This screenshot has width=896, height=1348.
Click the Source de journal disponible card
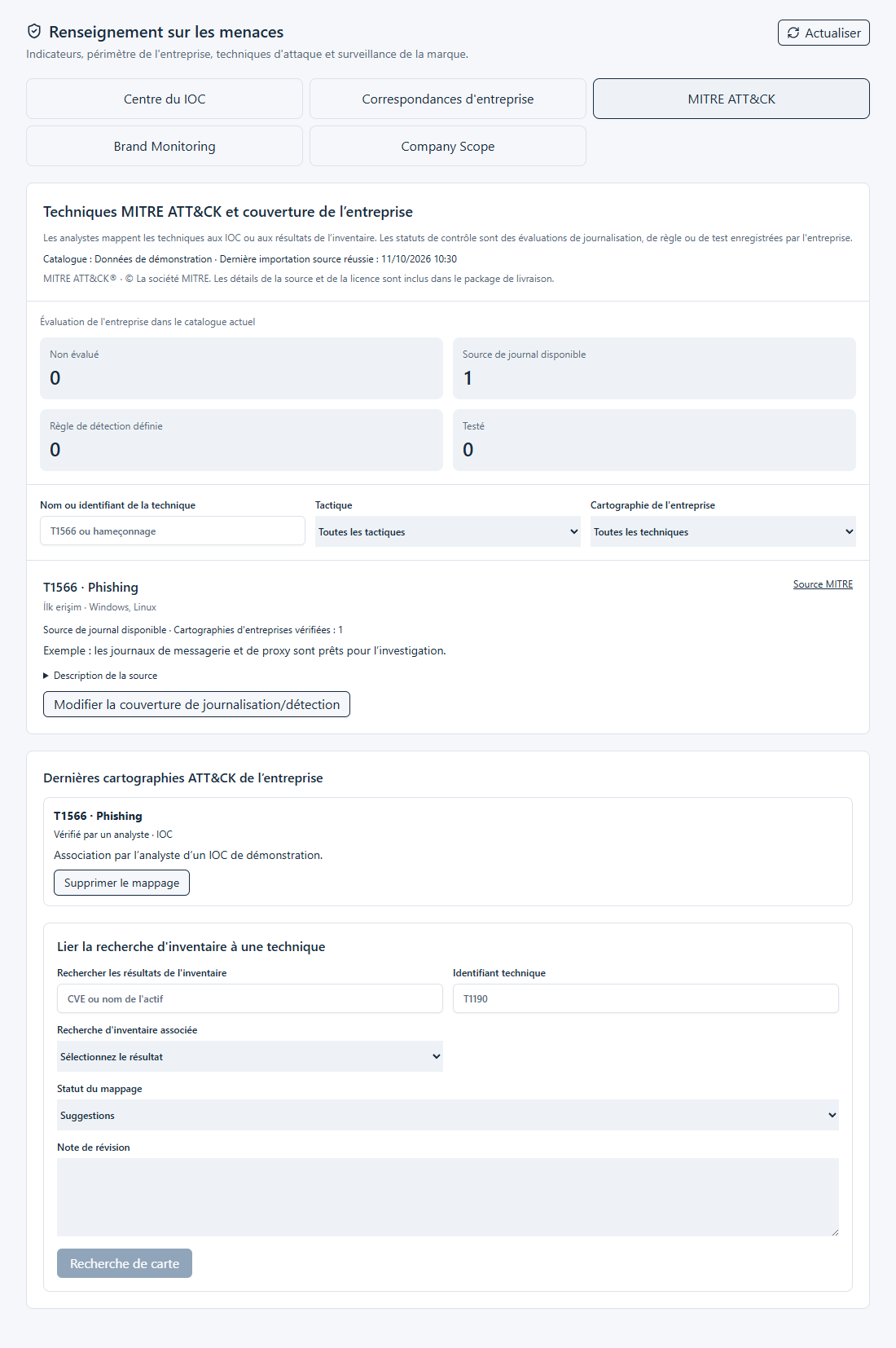tap(654, 368)
